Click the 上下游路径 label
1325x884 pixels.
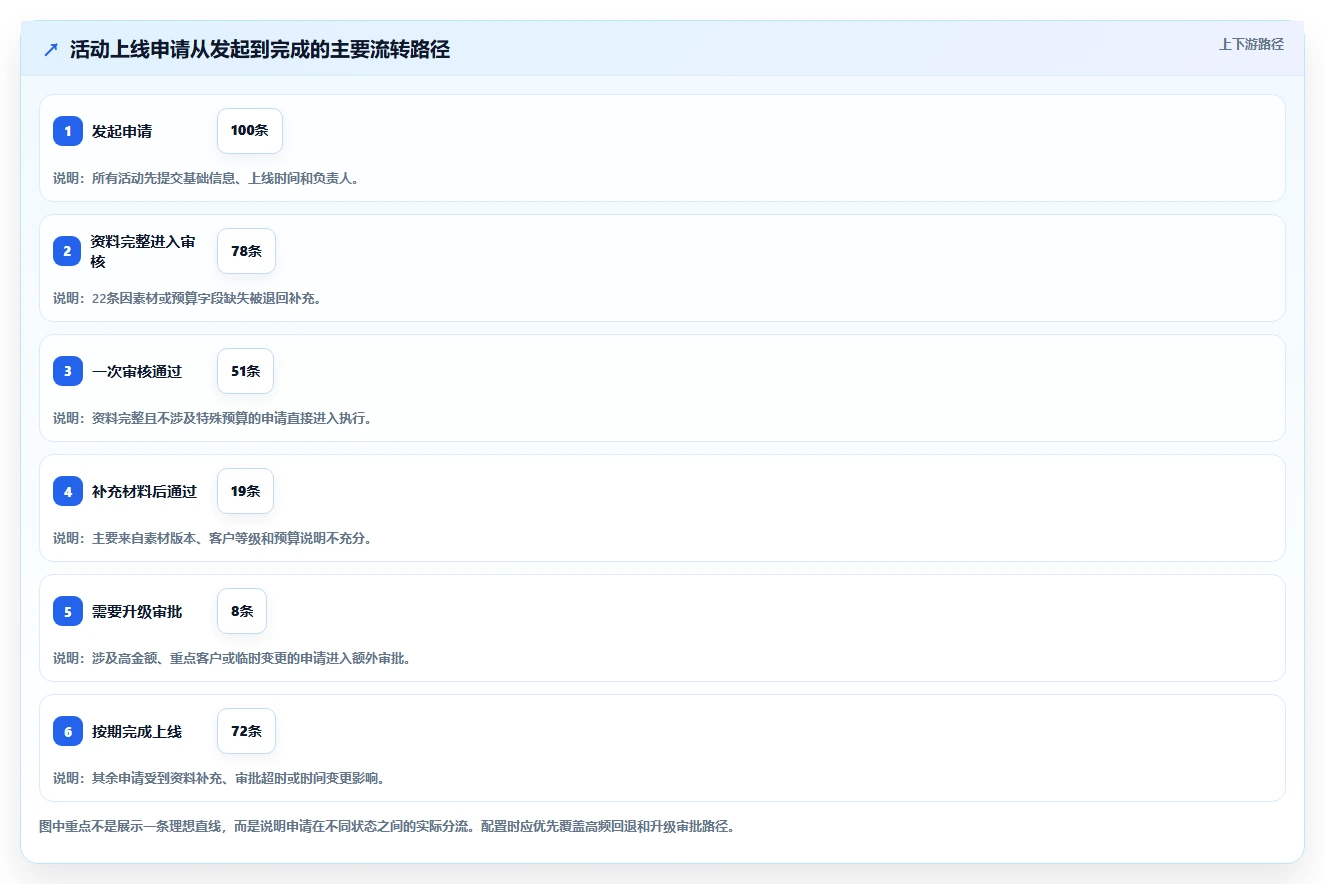[1251, 44]
